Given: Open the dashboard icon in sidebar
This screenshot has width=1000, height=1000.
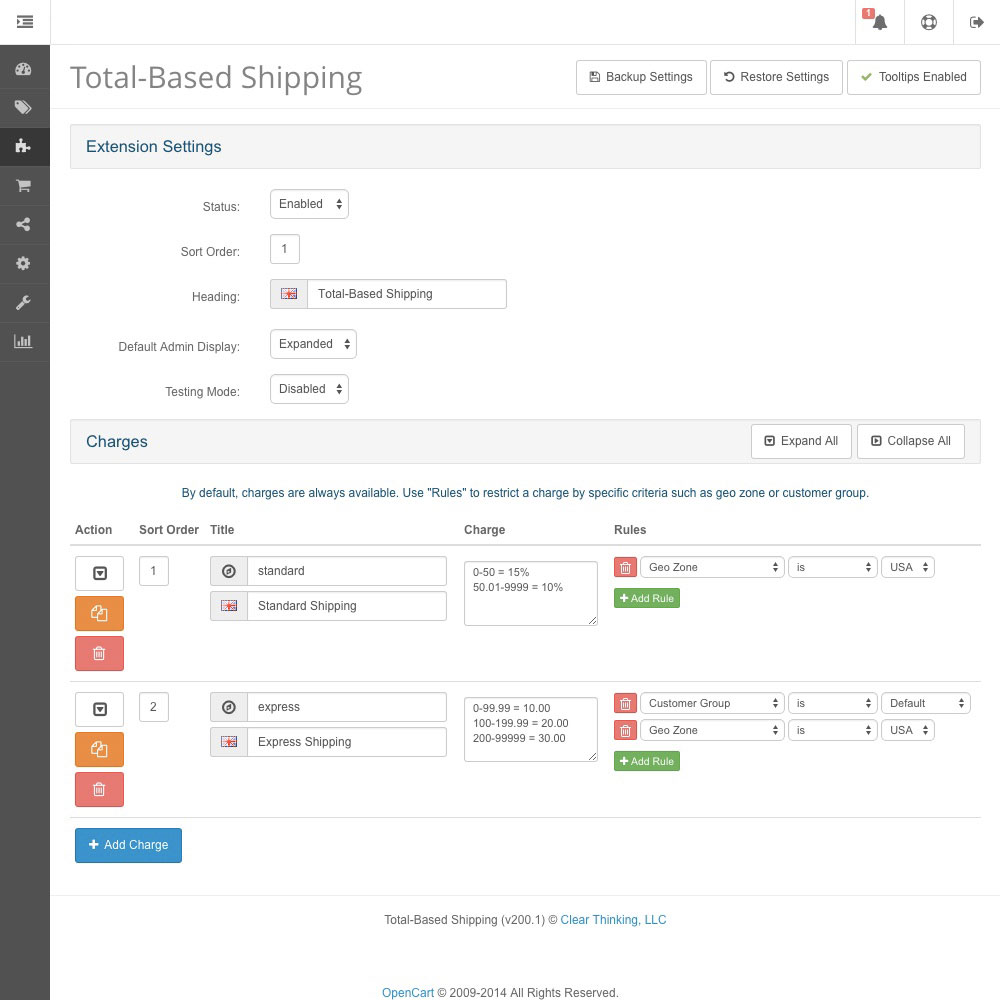Looking at the screenshot, I should point(24,69).
